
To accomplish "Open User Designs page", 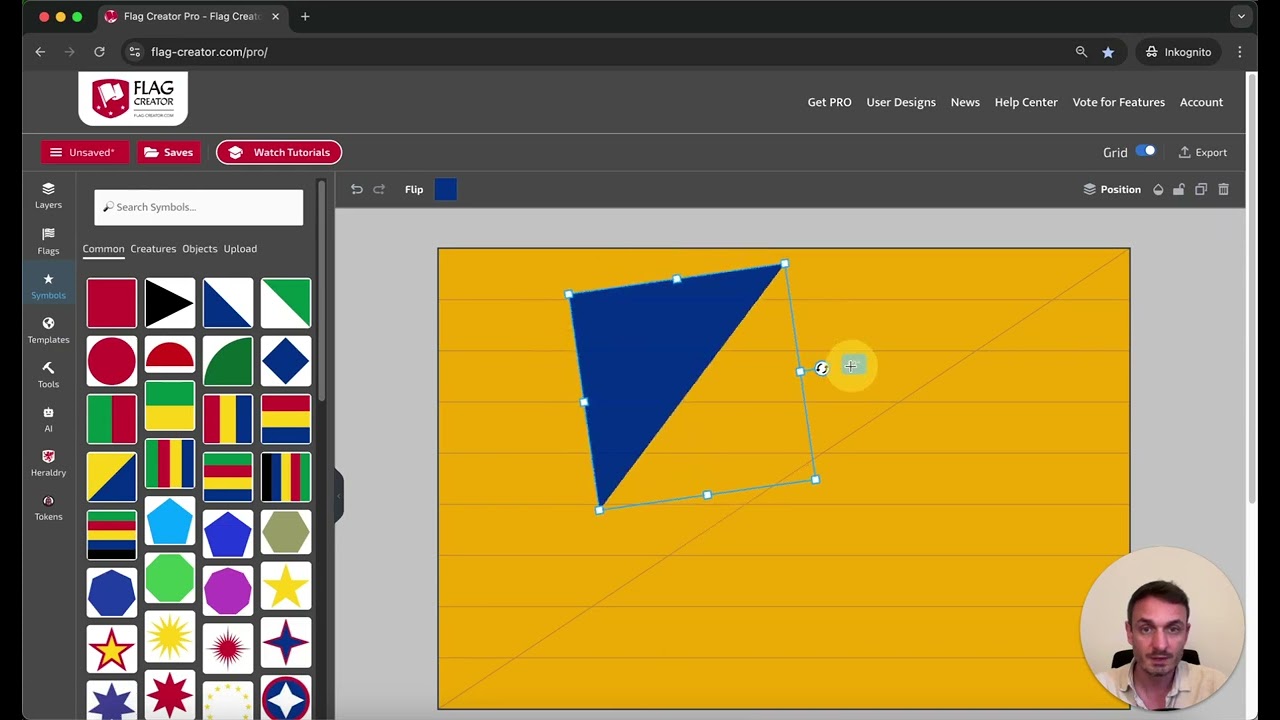I will [901, 102].
